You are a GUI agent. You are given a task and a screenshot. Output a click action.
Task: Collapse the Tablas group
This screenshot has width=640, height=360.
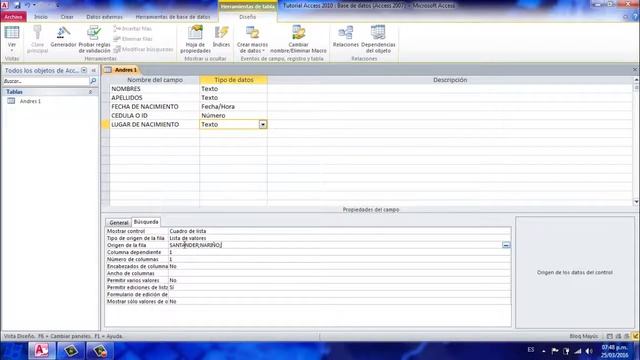click(90, 92)
